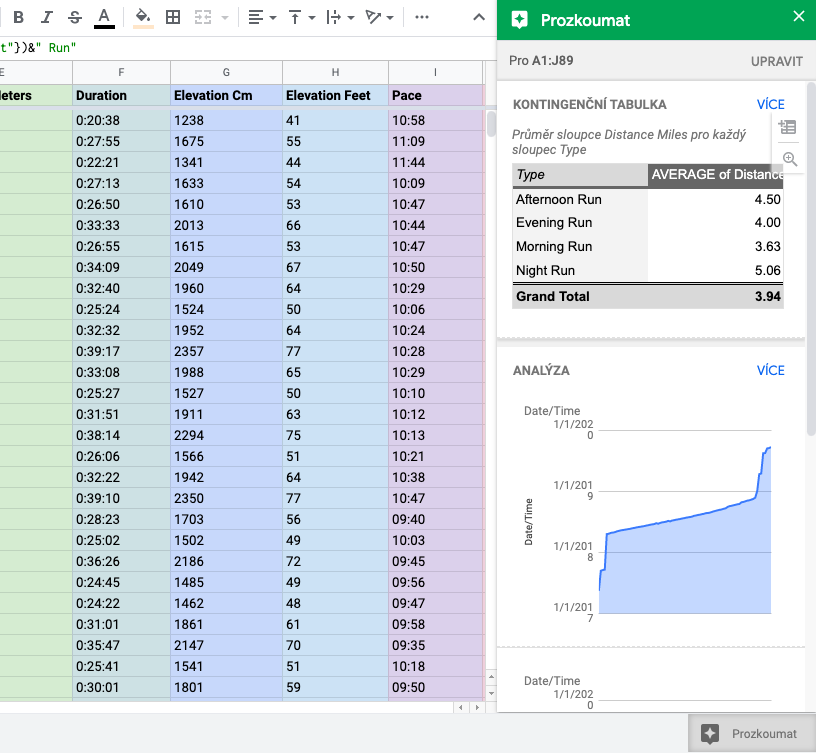The image size is (816, 753).
Task: Open text rotation dropdown
Action: click(x=379, y=17)
